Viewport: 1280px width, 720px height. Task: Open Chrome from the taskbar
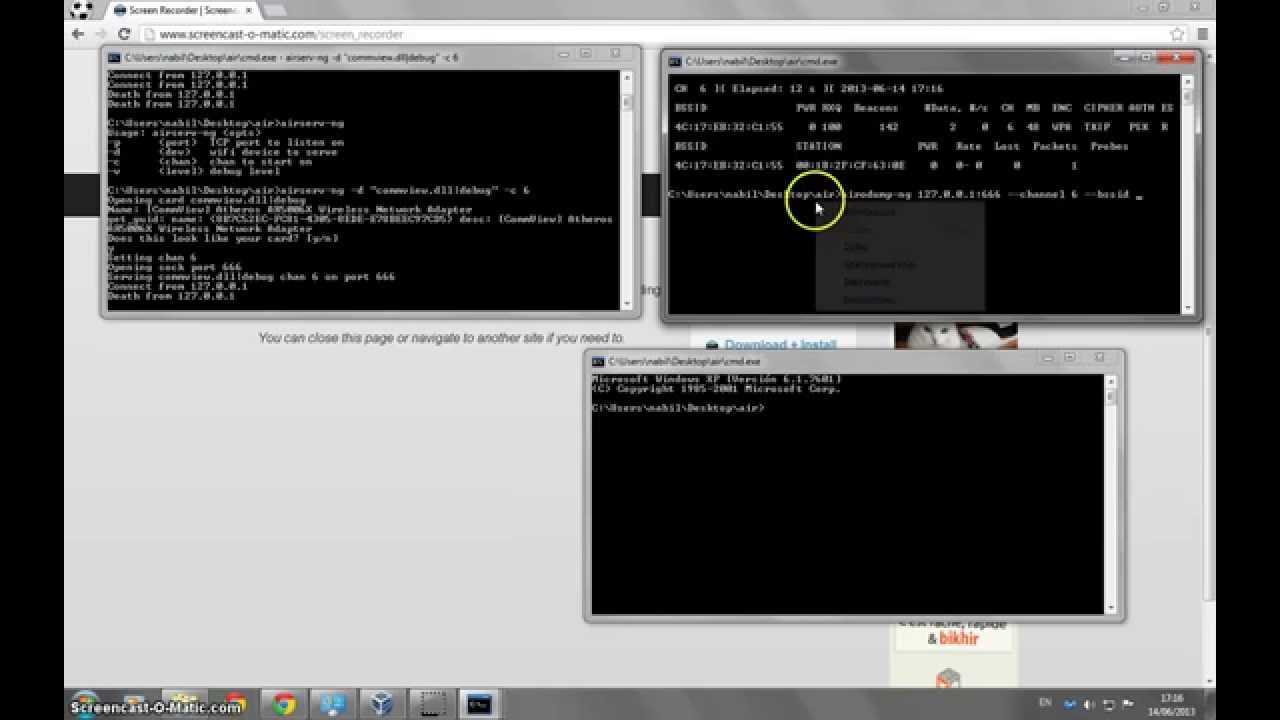point(283,703)
